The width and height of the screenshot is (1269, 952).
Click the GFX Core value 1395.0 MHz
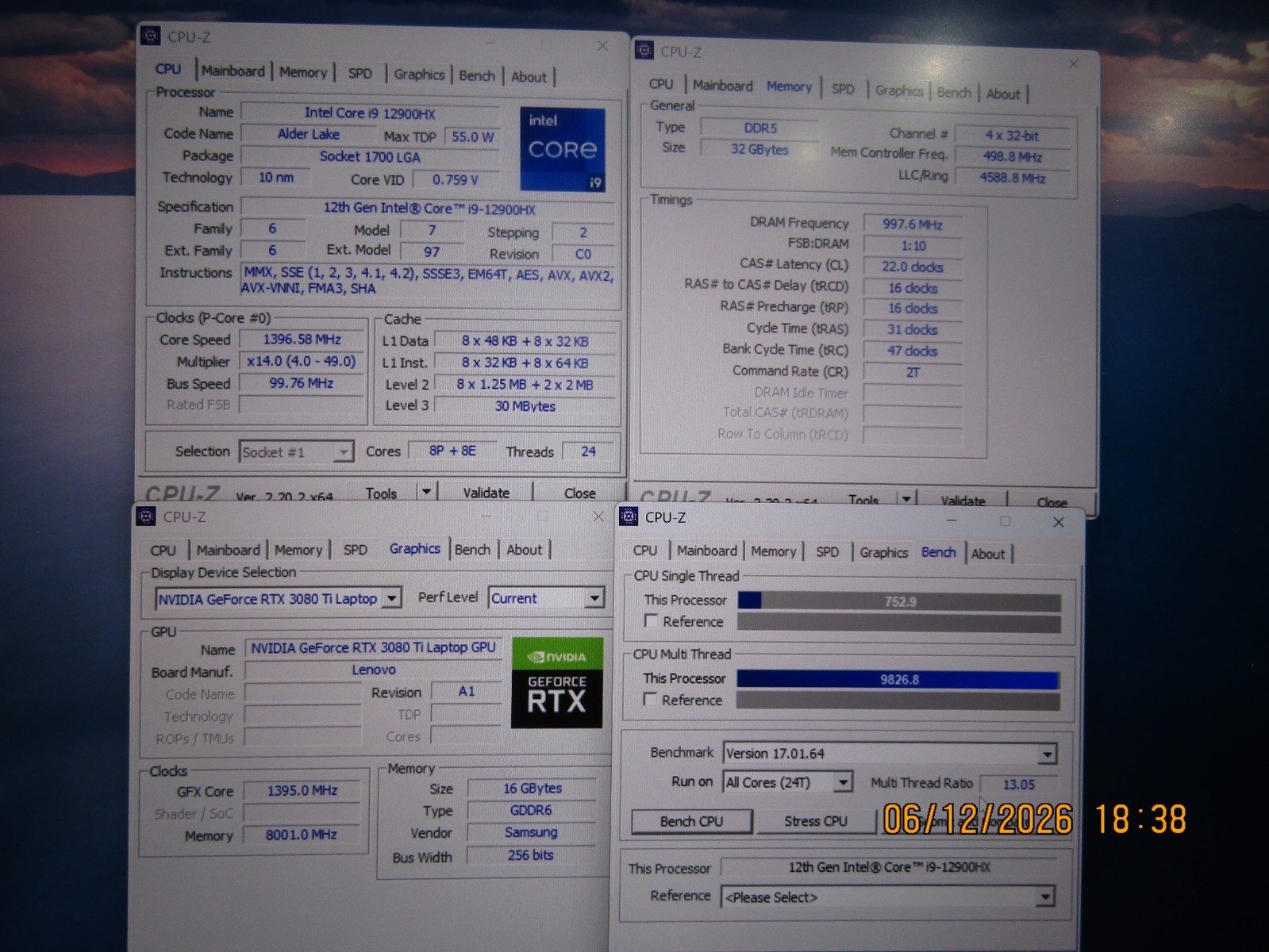coord(302,790)
